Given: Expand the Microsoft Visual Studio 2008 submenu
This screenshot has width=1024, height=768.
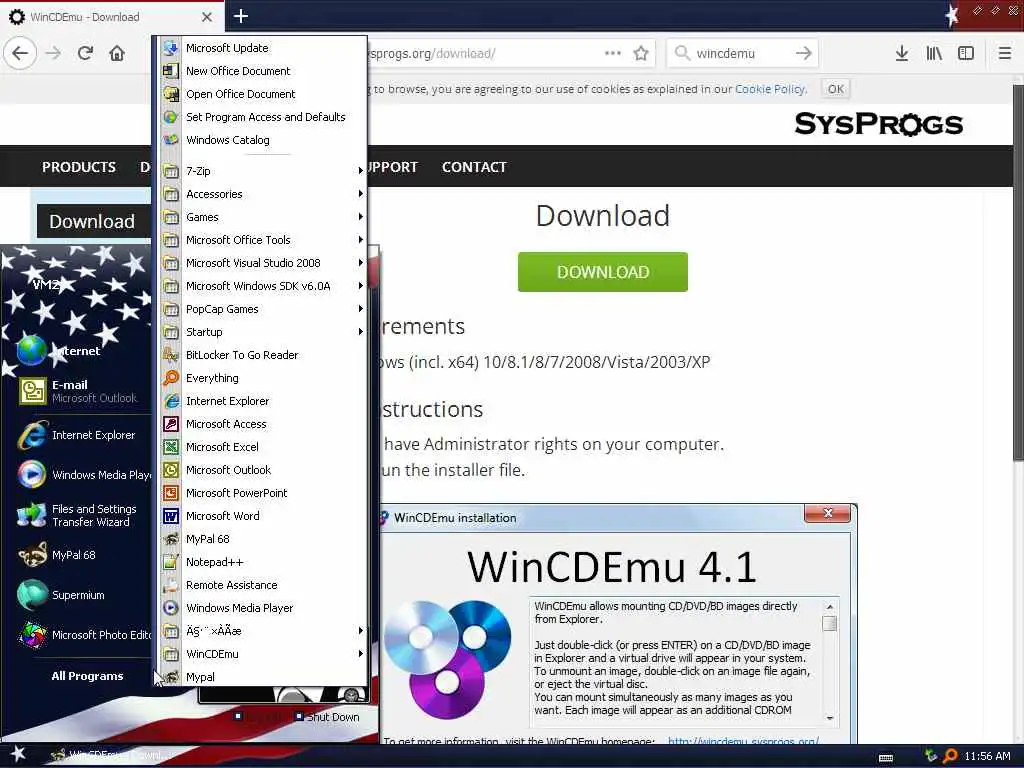Looking at the screenshot, I should [264, 263].
